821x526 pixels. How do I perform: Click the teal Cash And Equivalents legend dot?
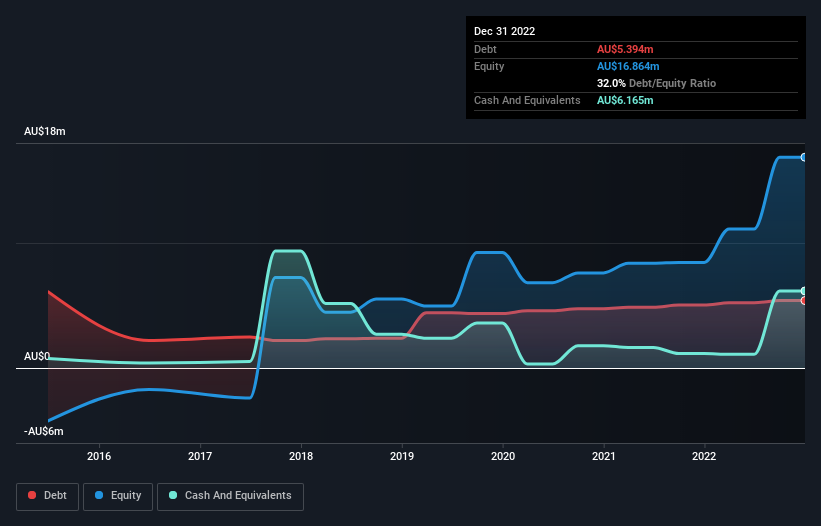[173, 495]
